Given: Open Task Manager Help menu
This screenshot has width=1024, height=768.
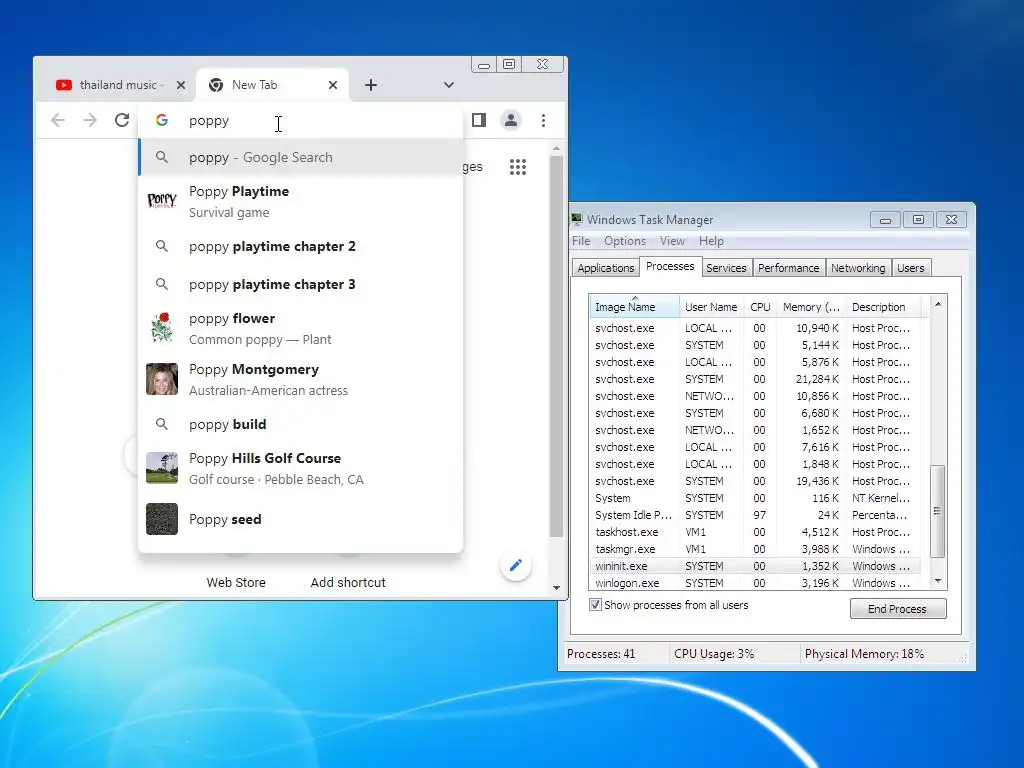Looking at the screenshot, I should pos(711,241).
